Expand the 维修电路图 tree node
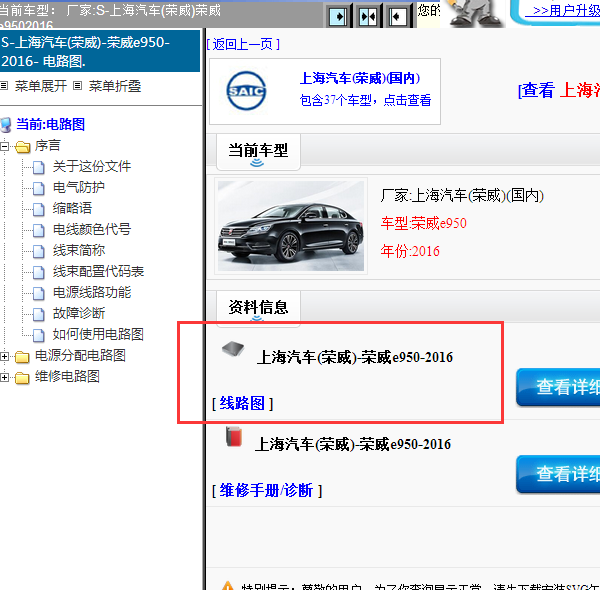Screen dimensions: 600x590 pyautogui.click(x=4, y=378)
